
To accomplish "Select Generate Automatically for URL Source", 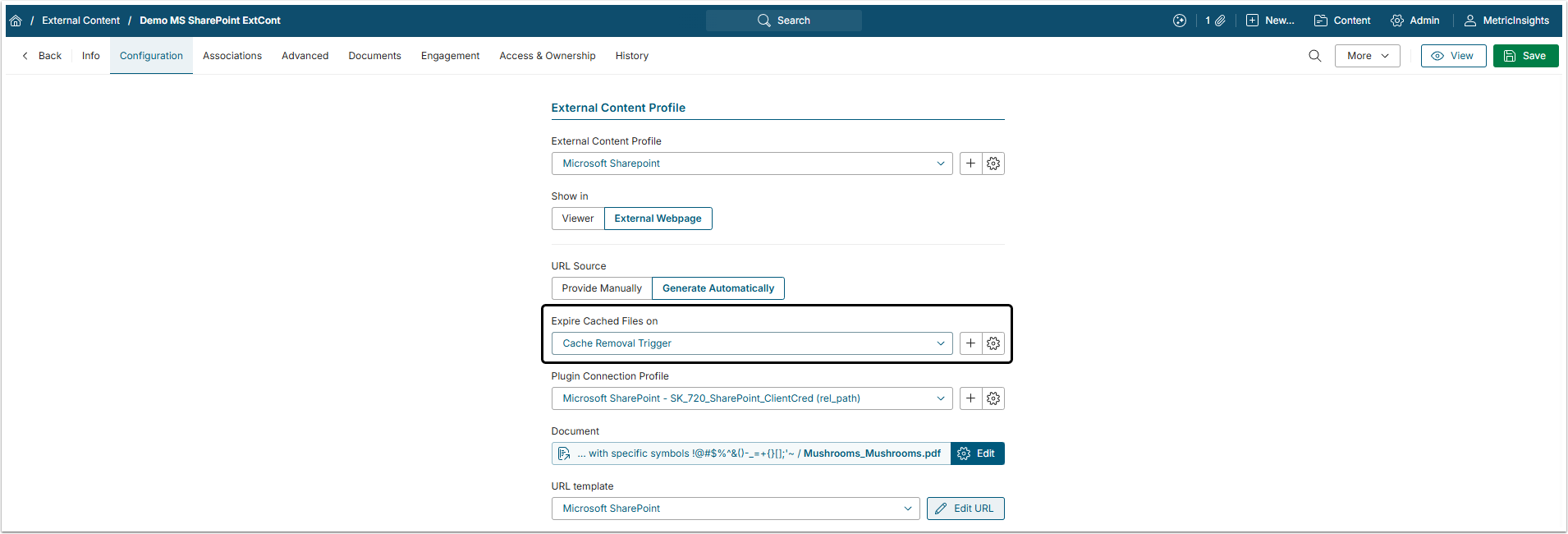I will [x=718, y=288].
